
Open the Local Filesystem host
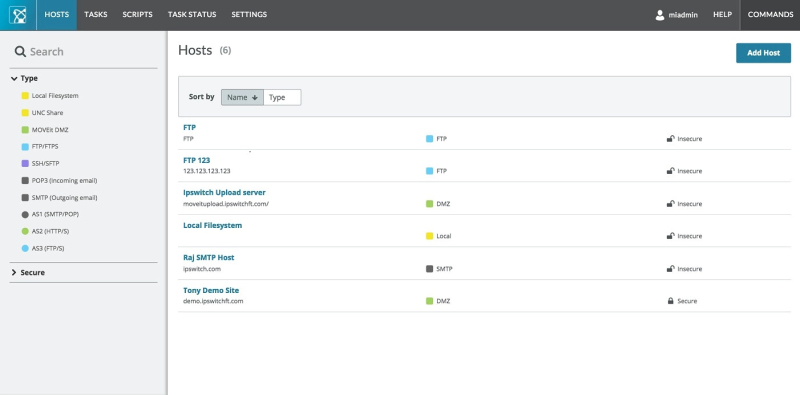[x=213, y=226]
